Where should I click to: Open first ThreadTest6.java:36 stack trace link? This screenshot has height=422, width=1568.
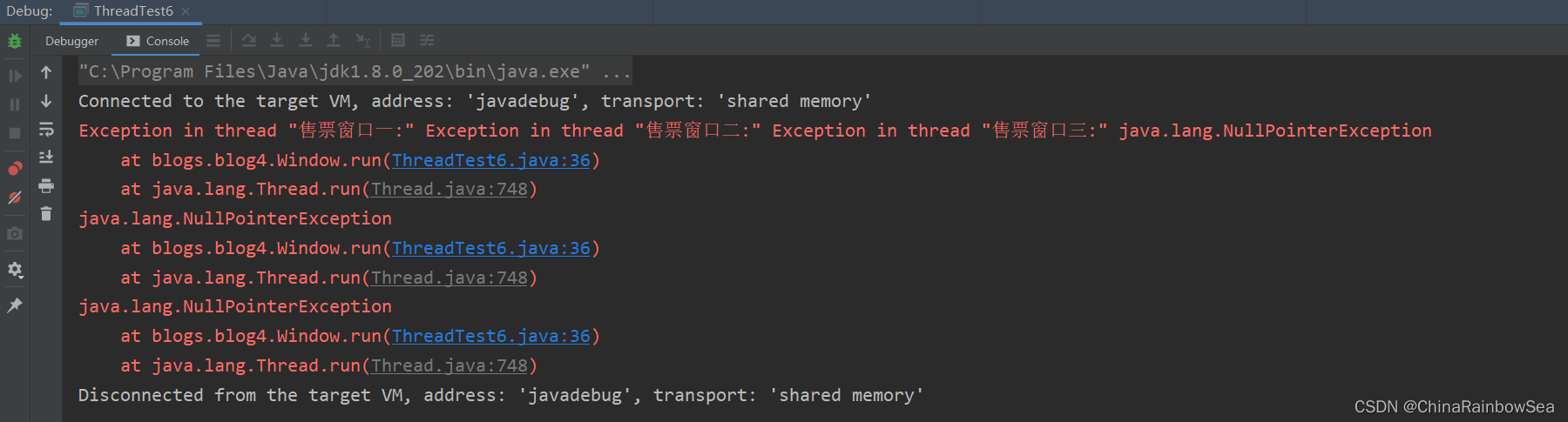491,160
